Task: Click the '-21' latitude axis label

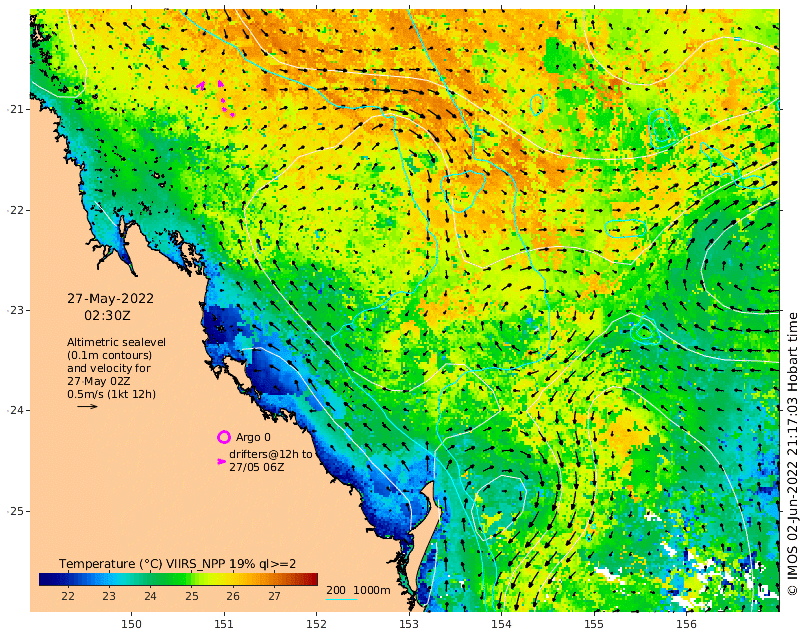Action: [14, 109]
